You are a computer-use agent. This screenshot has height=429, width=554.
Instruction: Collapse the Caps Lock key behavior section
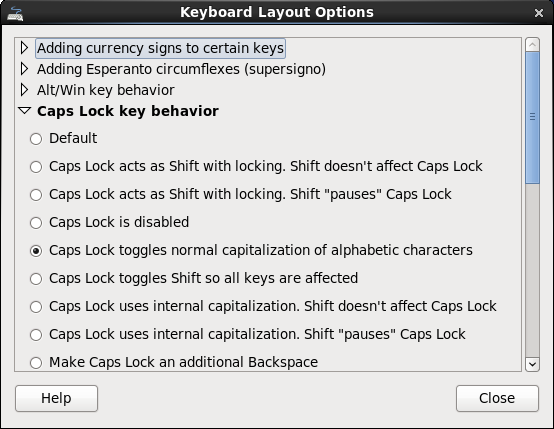[x=24, y=111]
